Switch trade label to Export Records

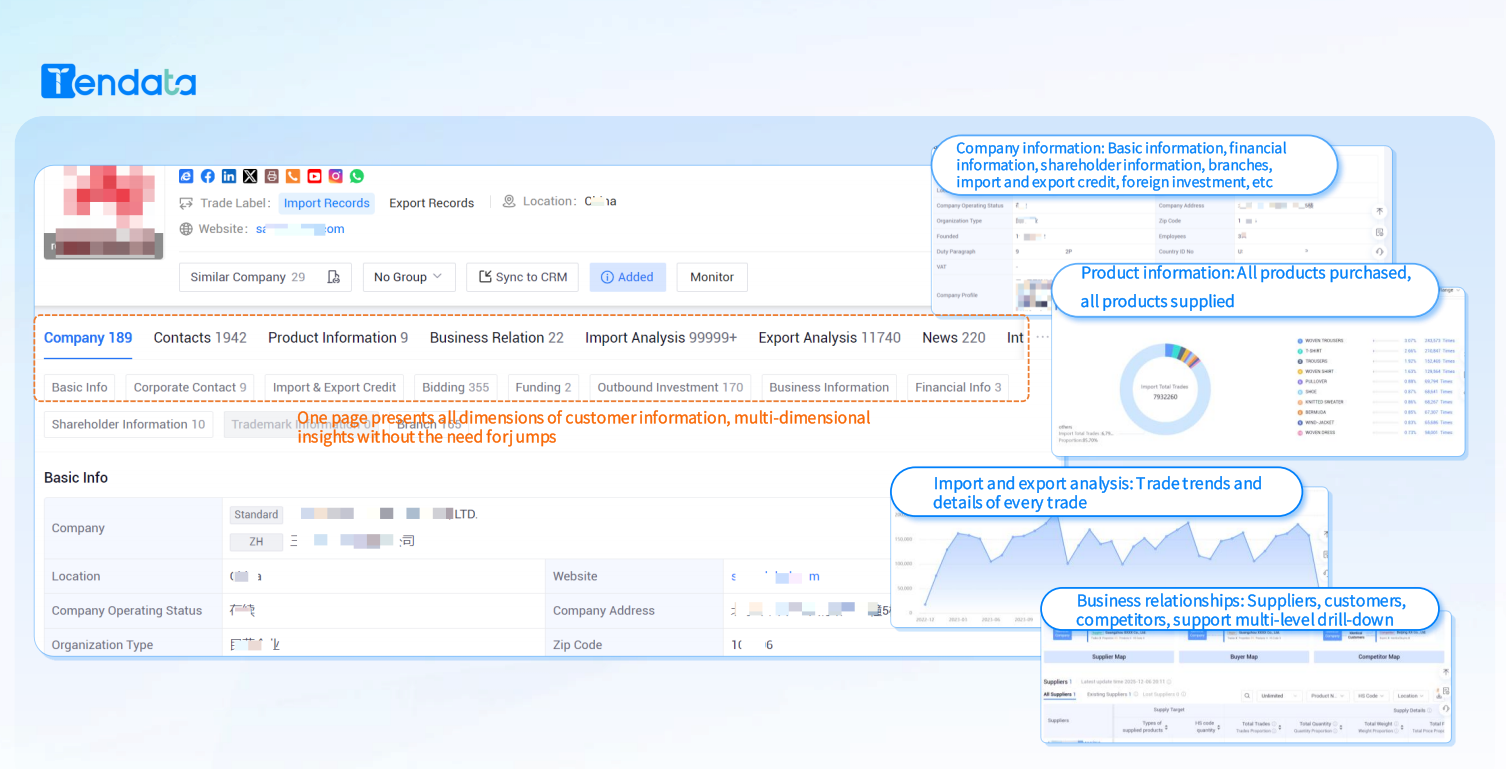[431, 203]
